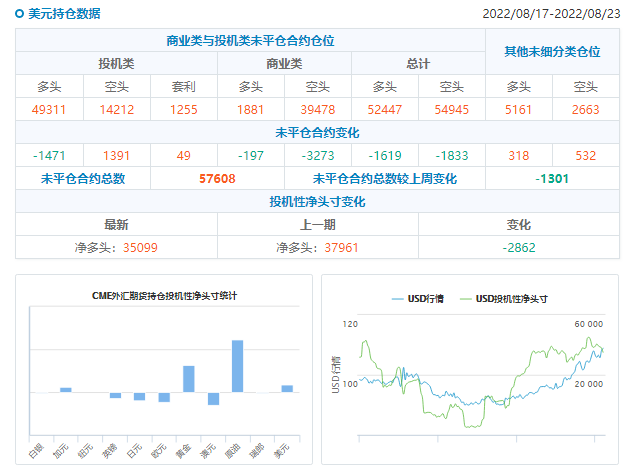This screenshot has height=468, width=631.
Task: Click the net position change value -2862
Action: [x=519, y=247]
